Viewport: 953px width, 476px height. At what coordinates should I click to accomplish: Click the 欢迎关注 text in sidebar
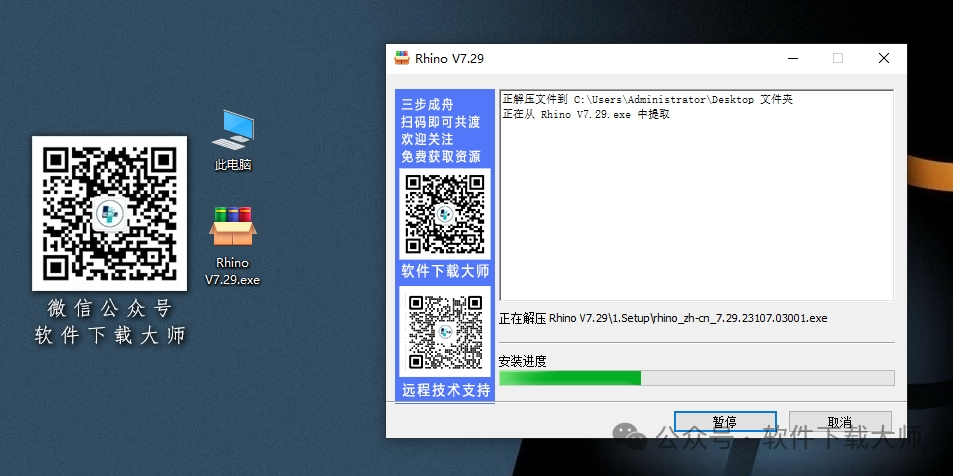click(427, 139)
